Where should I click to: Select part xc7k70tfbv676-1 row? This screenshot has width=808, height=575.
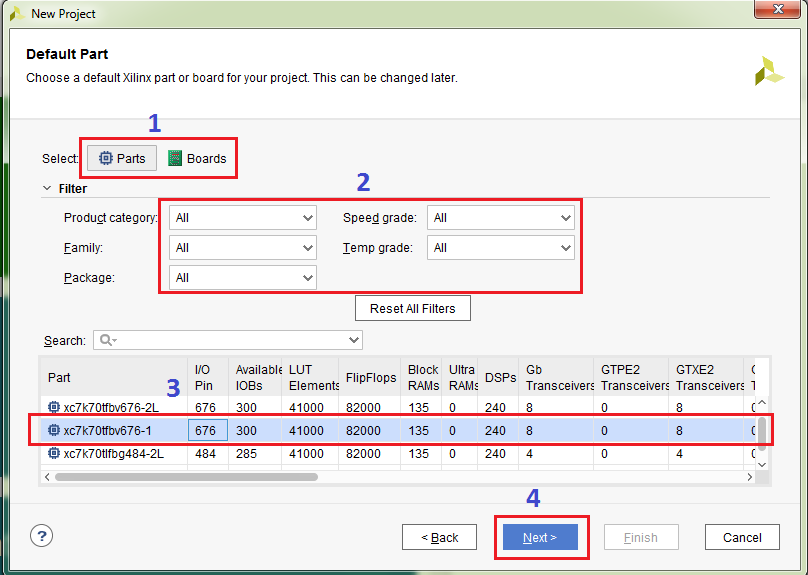pos(397,430)
